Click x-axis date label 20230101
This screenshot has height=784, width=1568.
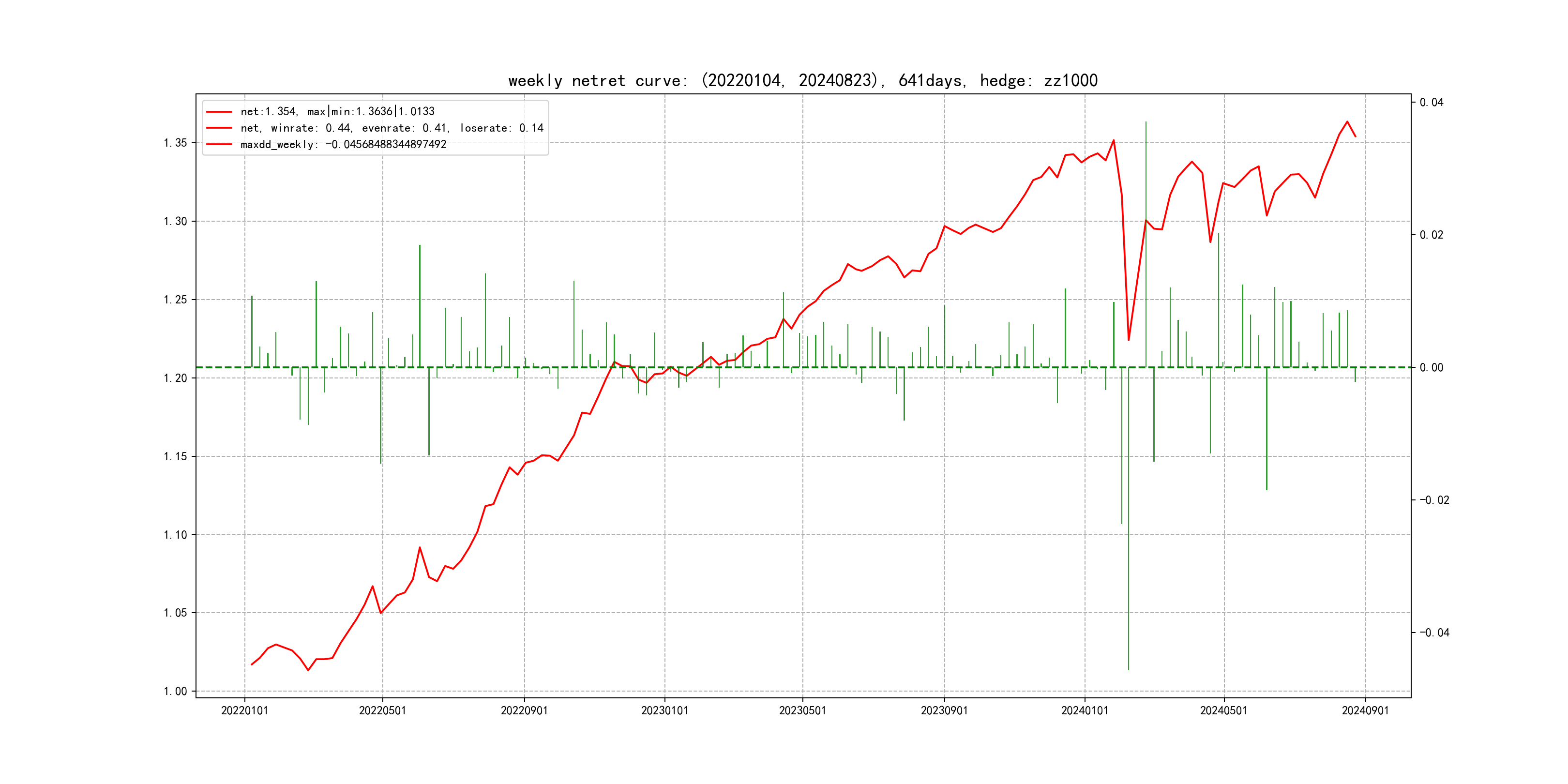664,710
